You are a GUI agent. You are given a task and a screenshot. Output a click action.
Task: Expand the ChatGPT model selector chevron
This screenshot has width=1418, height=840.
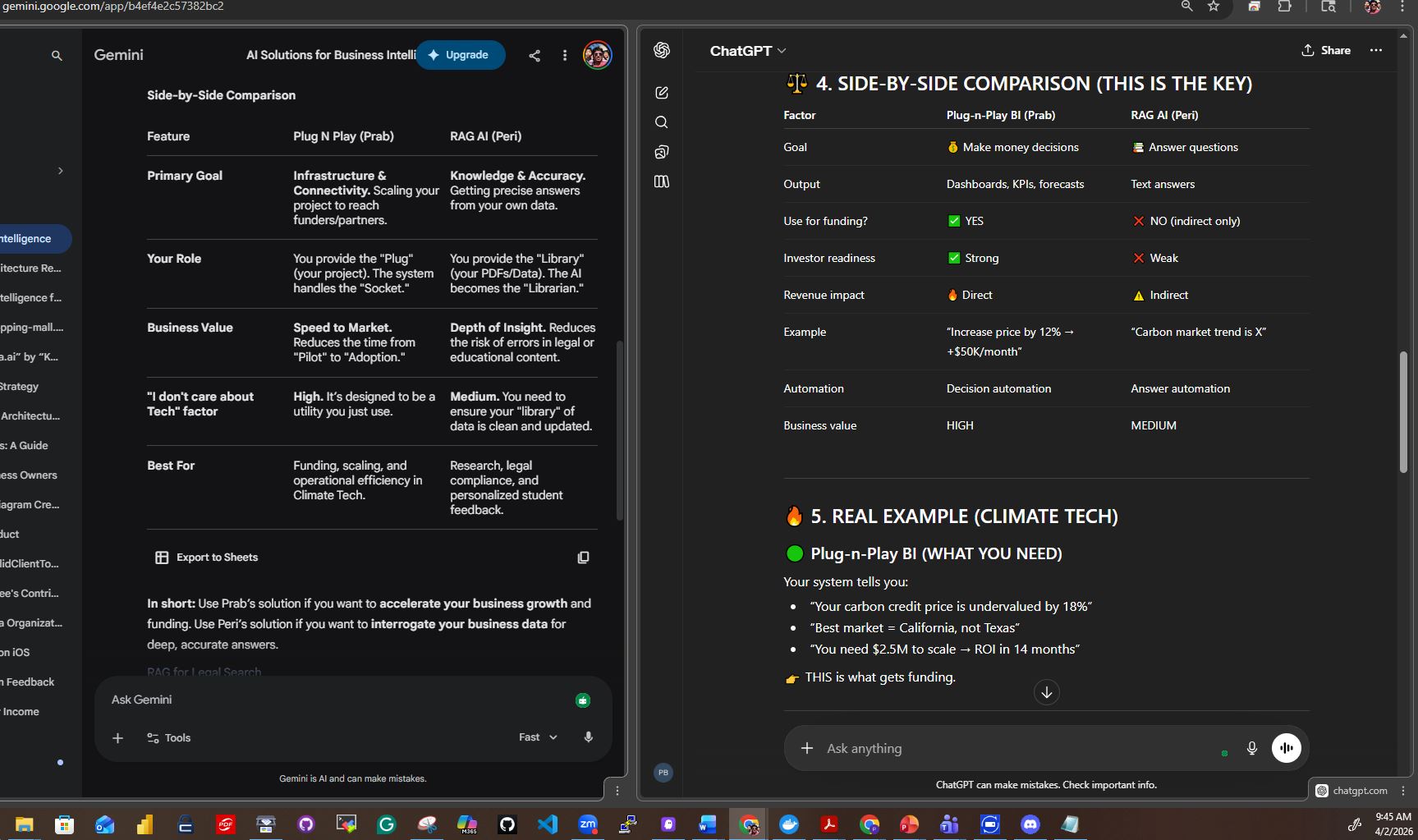click(x=783, y=50)
